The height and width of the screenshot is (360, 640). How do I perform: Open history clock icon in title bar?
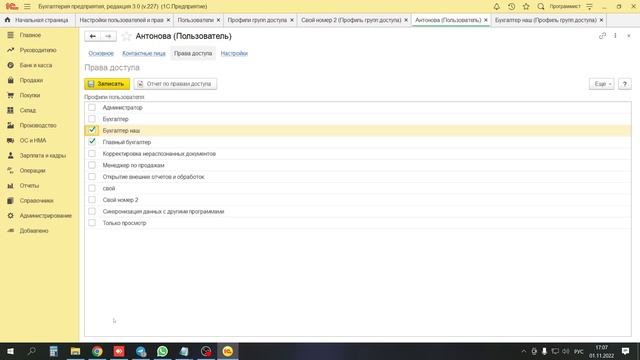click(x=511, y=7)
